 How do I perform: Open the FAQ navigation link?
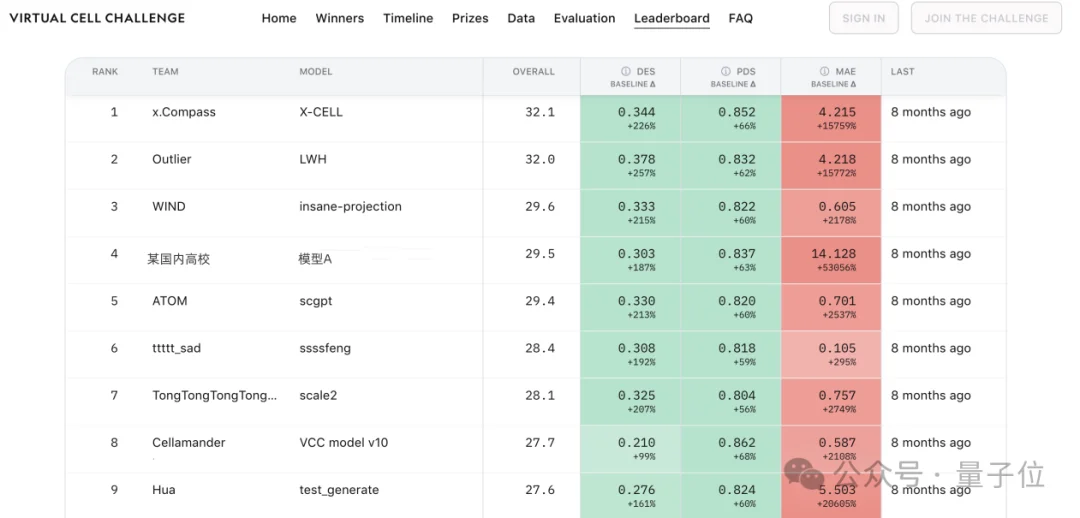[x=740, y=19]
